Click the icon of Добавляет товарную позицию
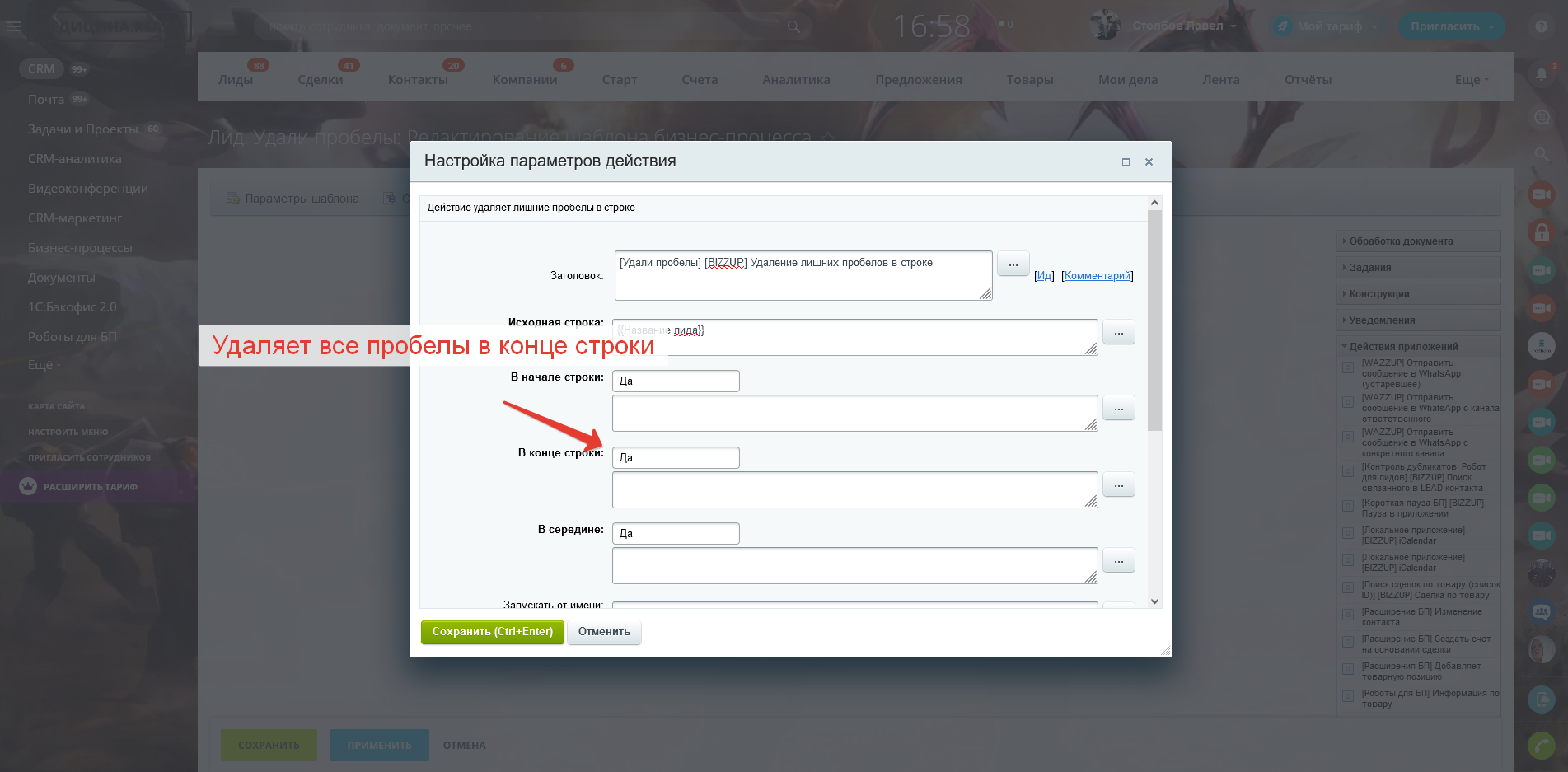Image resolution: width=1568 pixels, height=772 pixels. tap(1348, 669)
